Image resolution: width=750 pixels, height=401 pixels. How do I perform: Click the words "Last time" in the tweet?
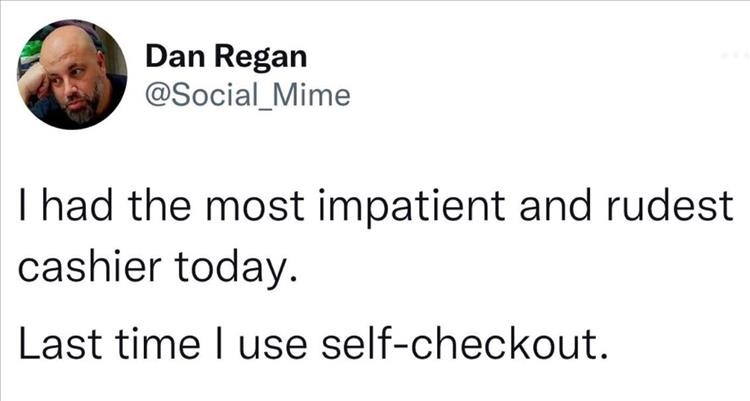[109, 344]
